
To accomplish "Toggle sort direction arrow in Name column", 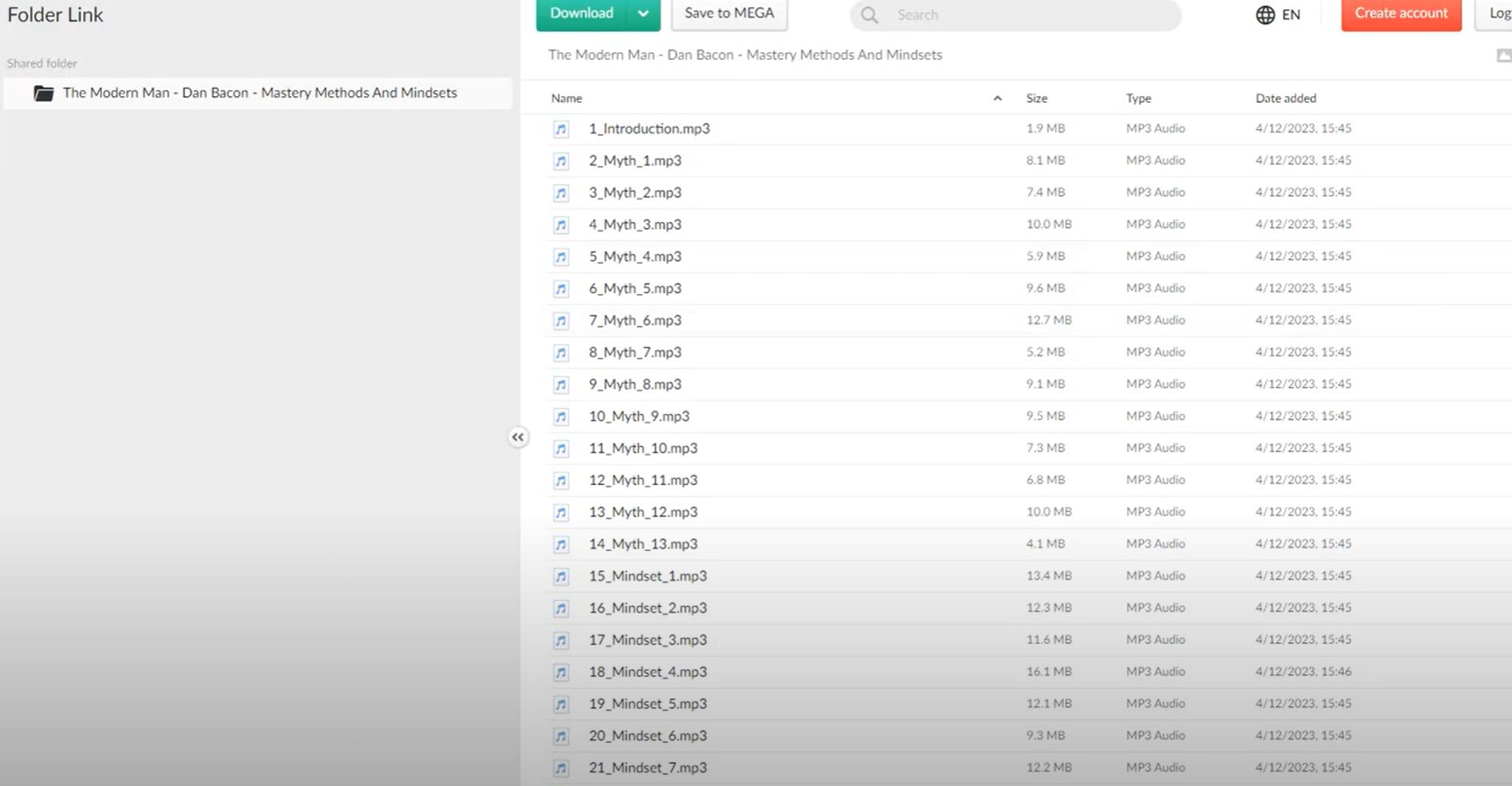I will [x=997, y=98].
